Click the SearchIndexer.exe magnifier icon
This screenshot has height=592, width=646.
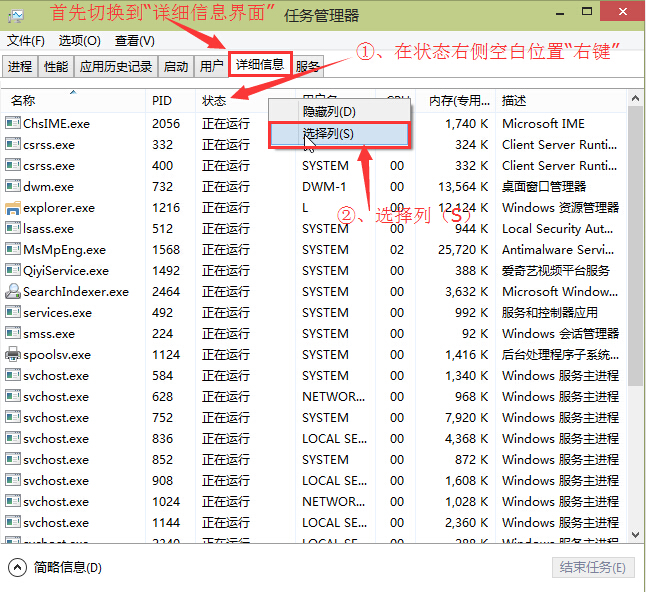13,292
